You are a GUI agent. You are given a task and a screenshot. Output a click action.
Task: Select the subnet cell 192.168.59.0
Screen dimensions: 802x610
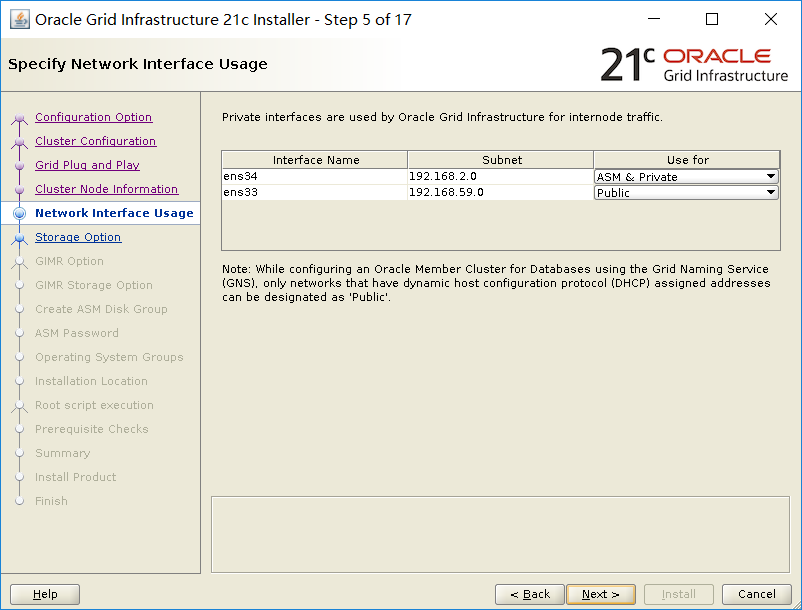(501, 192)
